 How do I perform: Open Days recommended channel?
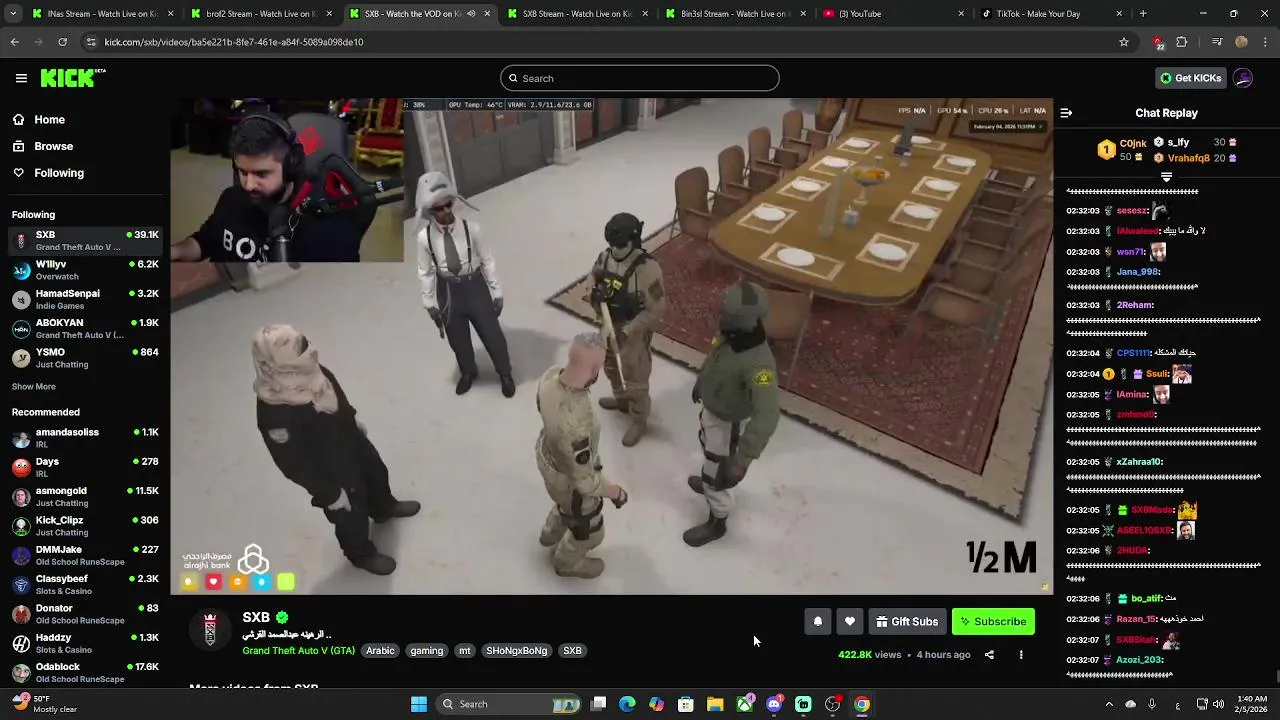pyautogui.click(x=85, y=467)
